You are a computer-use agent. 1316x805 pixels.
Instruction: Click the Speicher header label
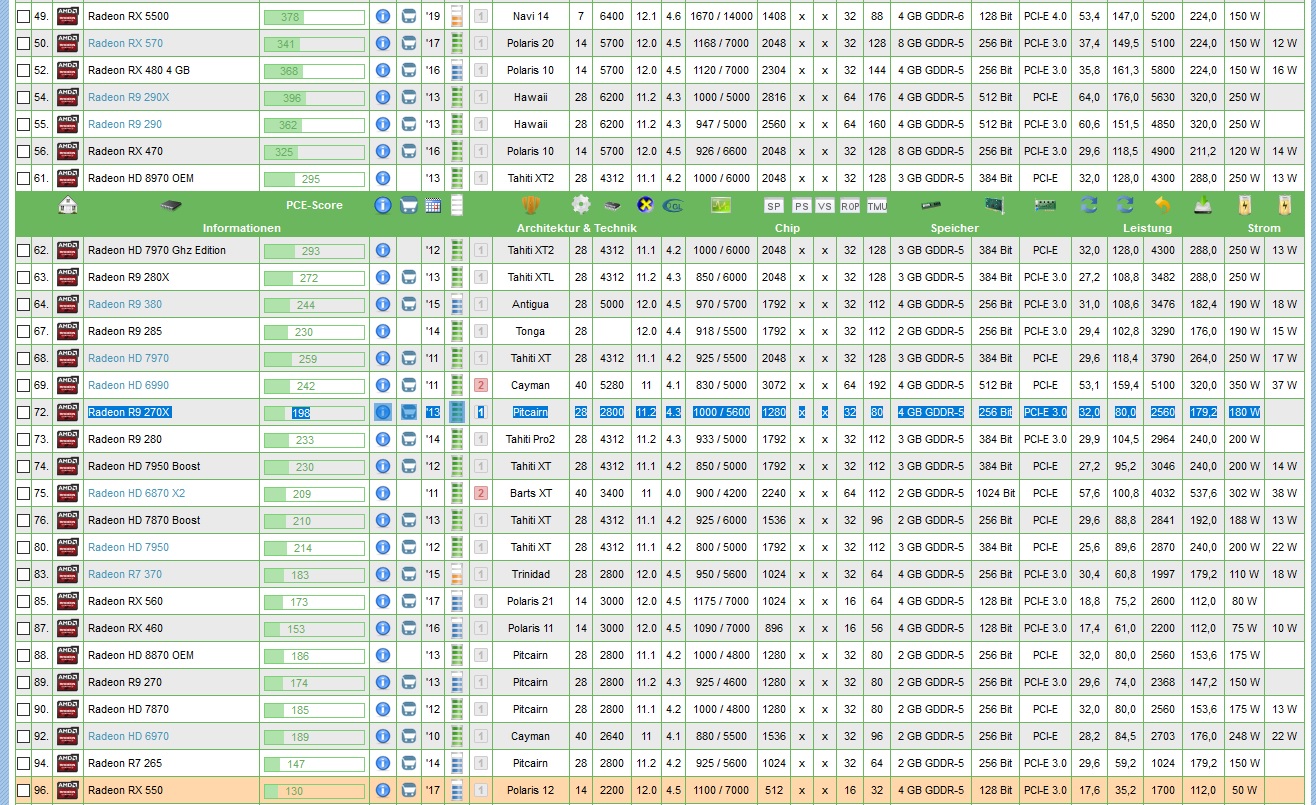[954, 228]
